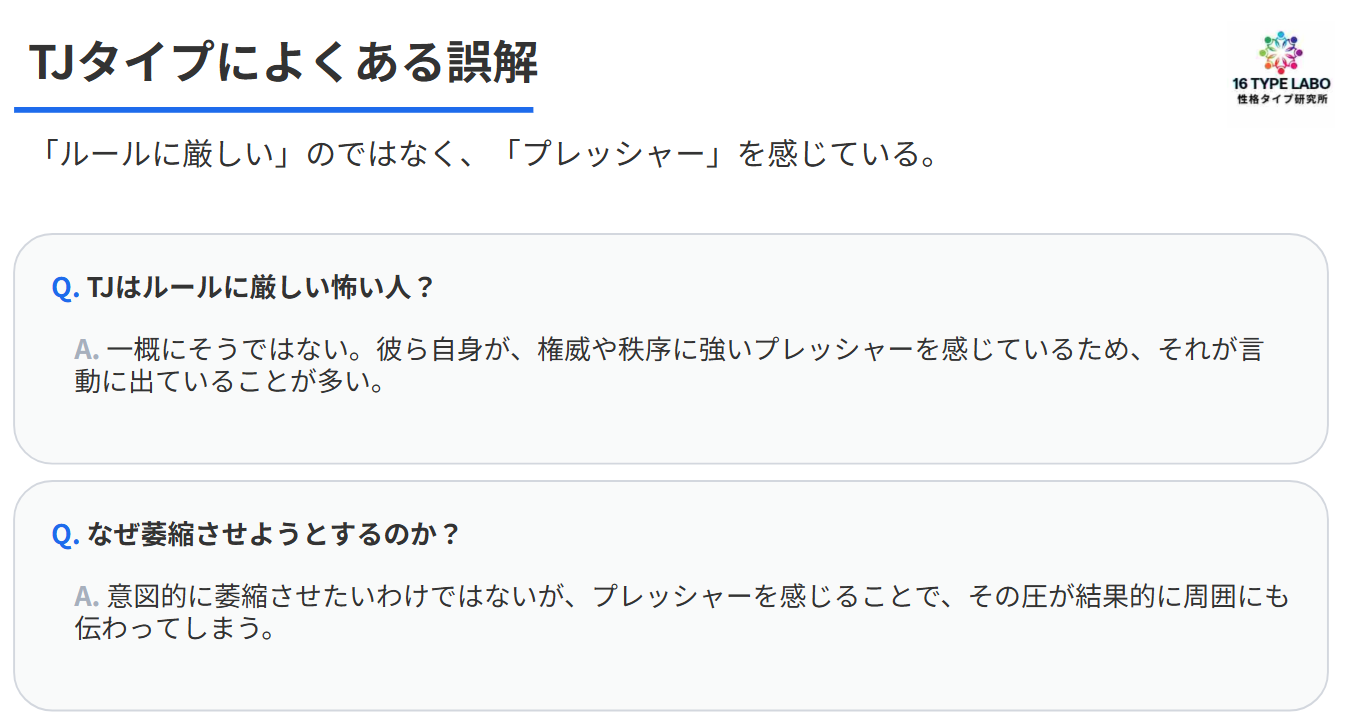Click the blue Q. marker before TJはルールに厳しい

pos(65,288)
